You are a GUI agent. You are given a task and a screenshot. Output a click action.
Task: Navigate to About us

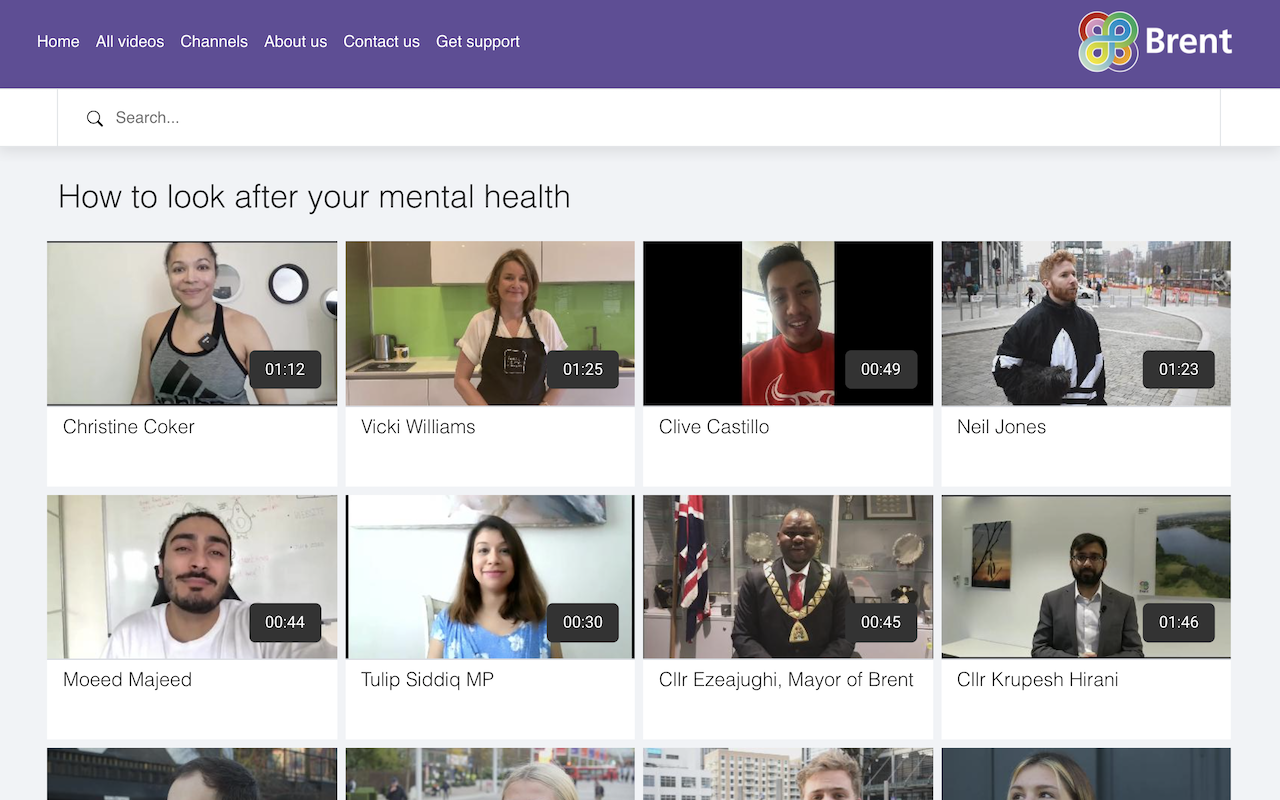point(295,42)
